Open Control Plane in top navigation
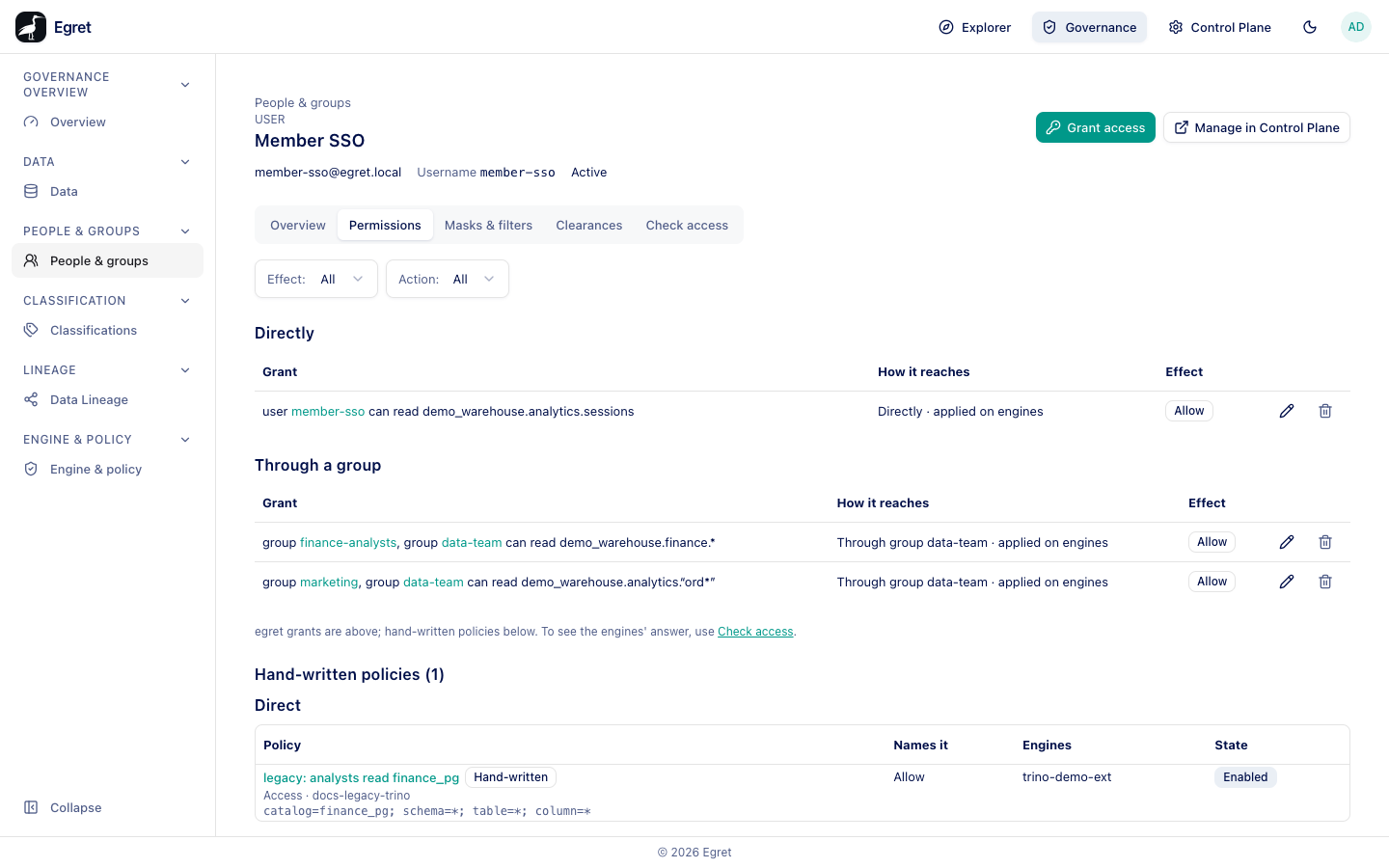 point(1219,27)
